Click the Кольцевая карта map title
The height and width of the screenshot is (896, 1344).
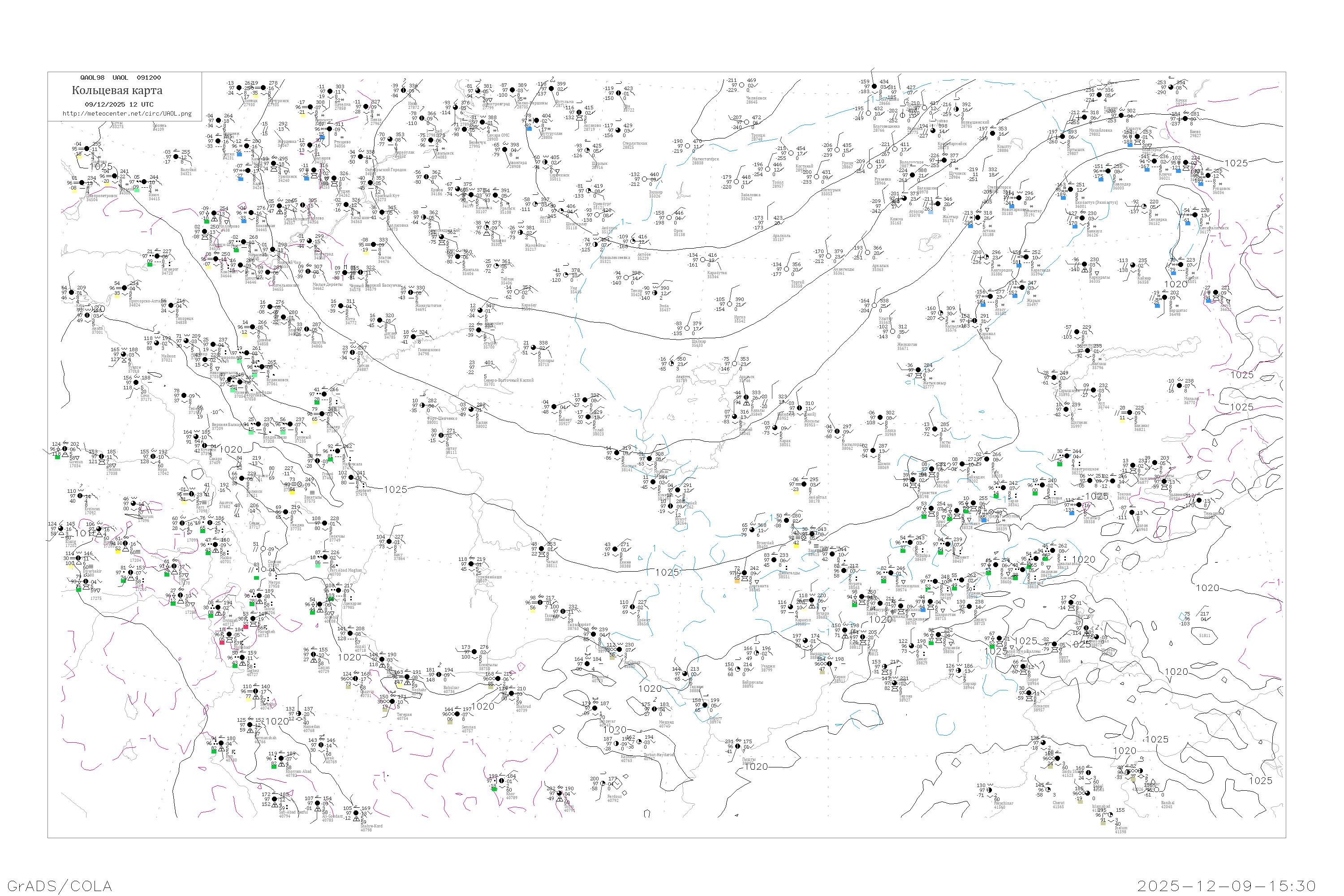[117, 90]
